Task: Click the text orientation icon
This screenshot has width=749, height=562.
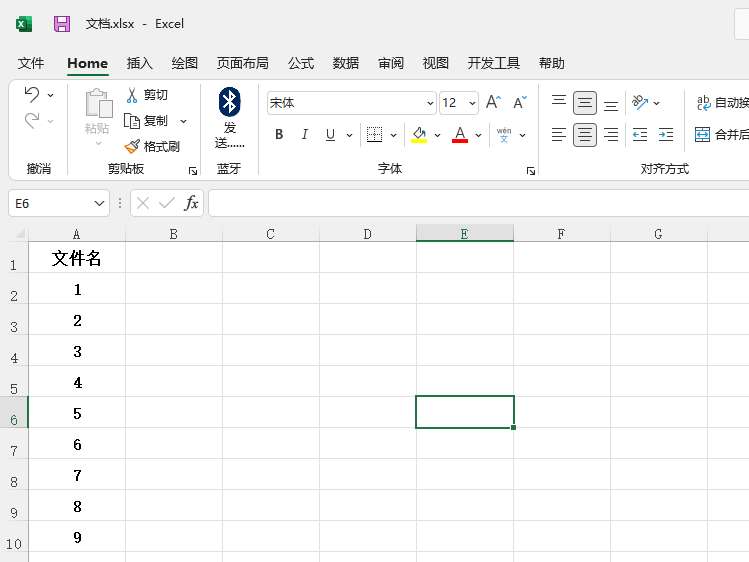Action: click(x=640, y=102)
